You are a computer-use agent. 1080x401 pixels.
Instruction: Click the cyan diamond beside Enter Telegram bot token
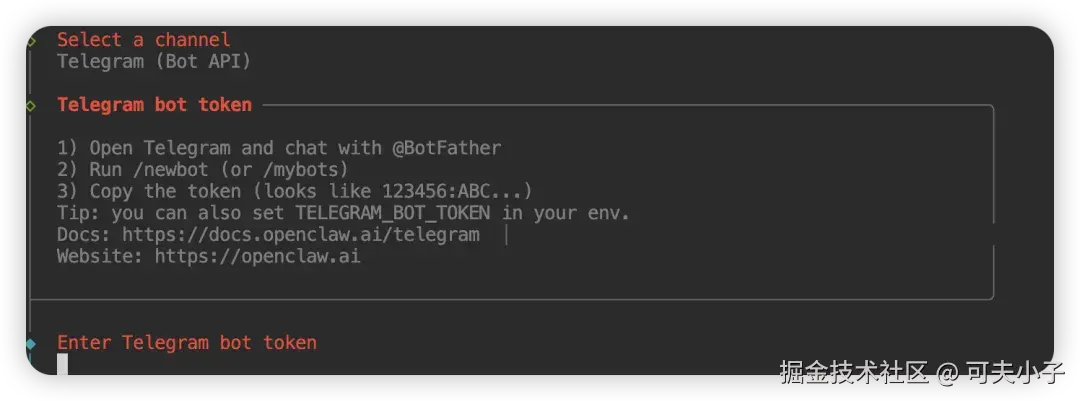(32, 344)
